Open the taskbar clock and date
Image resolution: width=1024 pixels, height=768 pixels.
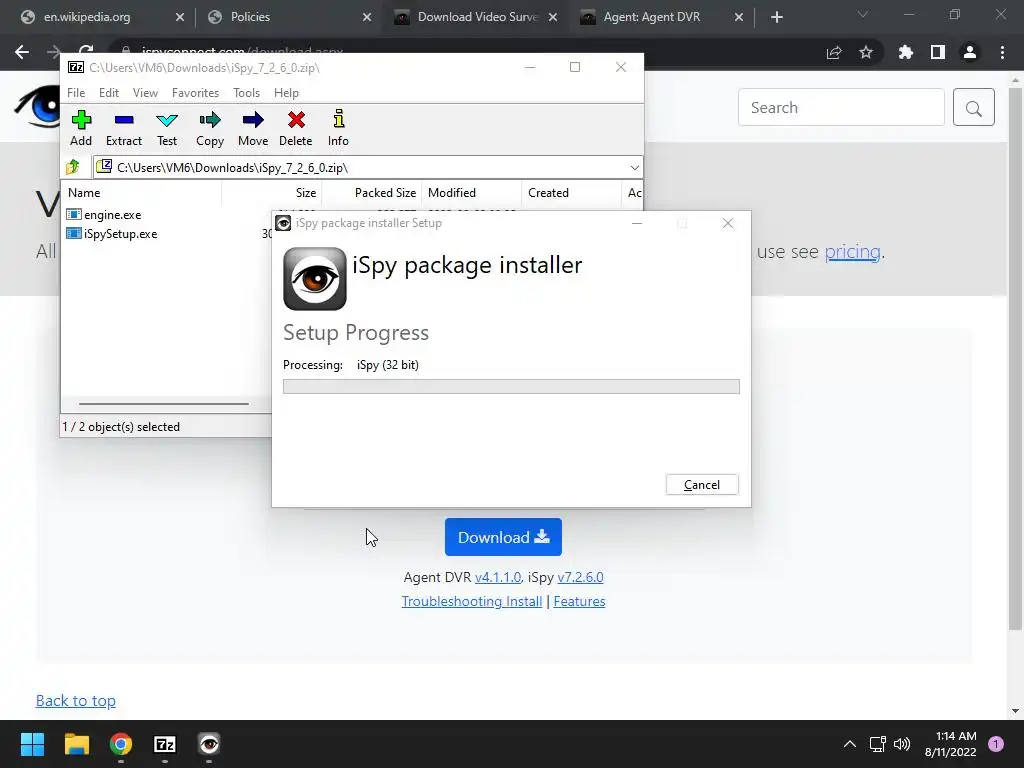click(950, 744)
